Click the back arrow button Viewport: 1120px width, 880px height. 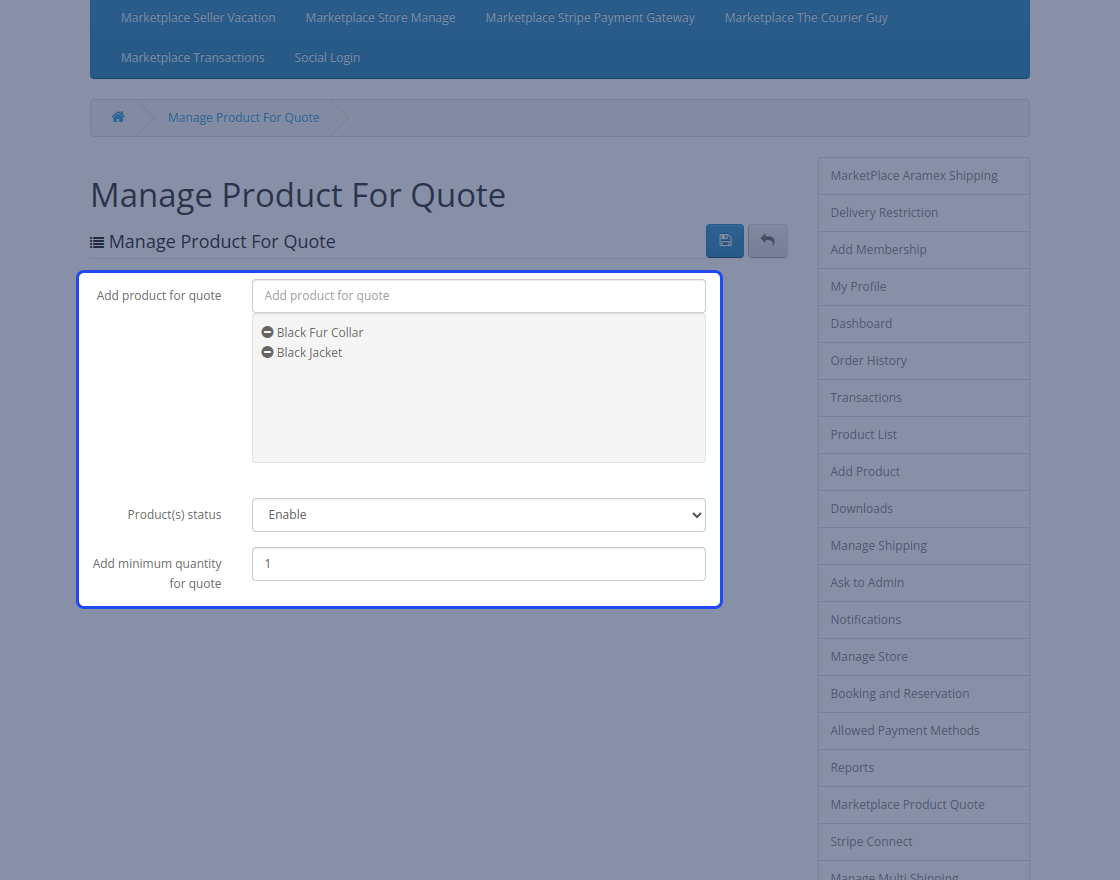[x=767, y=241]
